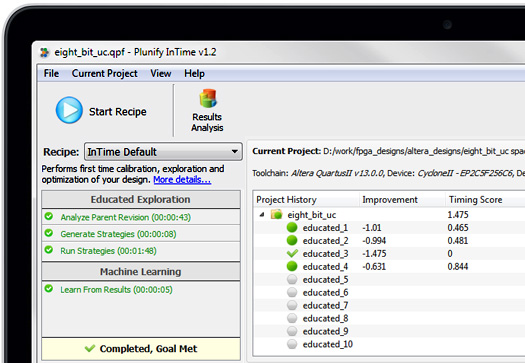Click the Plunify InTime app icon in title bar
The width and height of the screenshot is (525, 363).
pyautogui.click(x=45, y=53)
